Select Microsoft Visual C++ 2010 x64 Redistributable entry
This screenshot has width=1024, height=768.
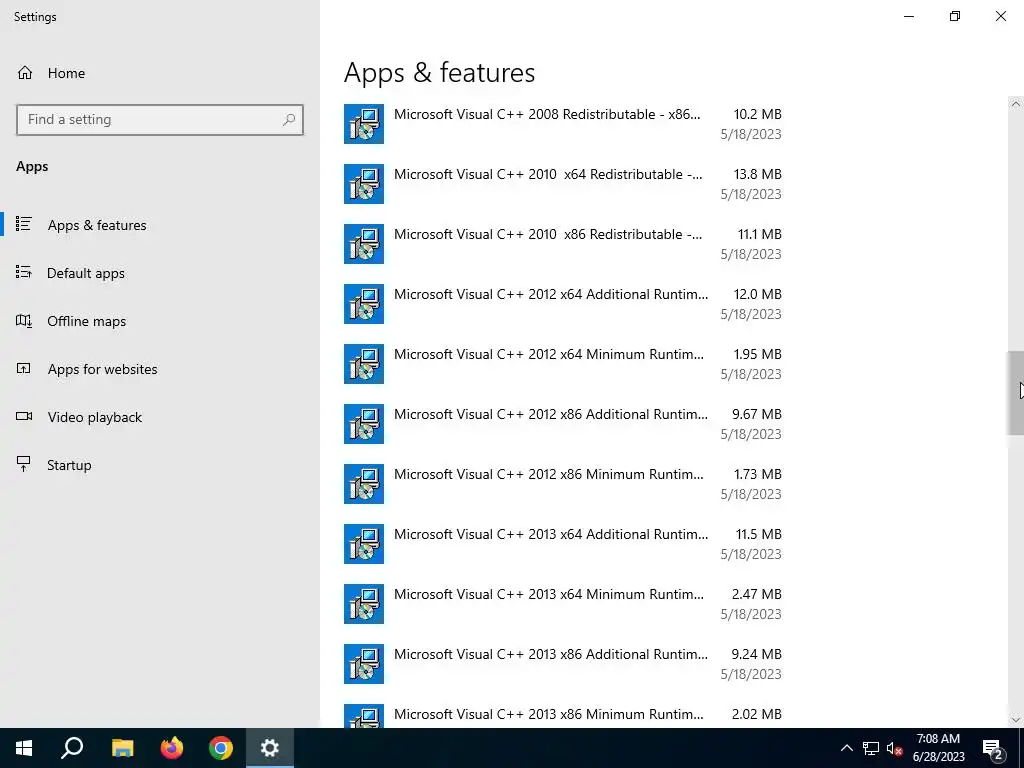pos(563,184)
